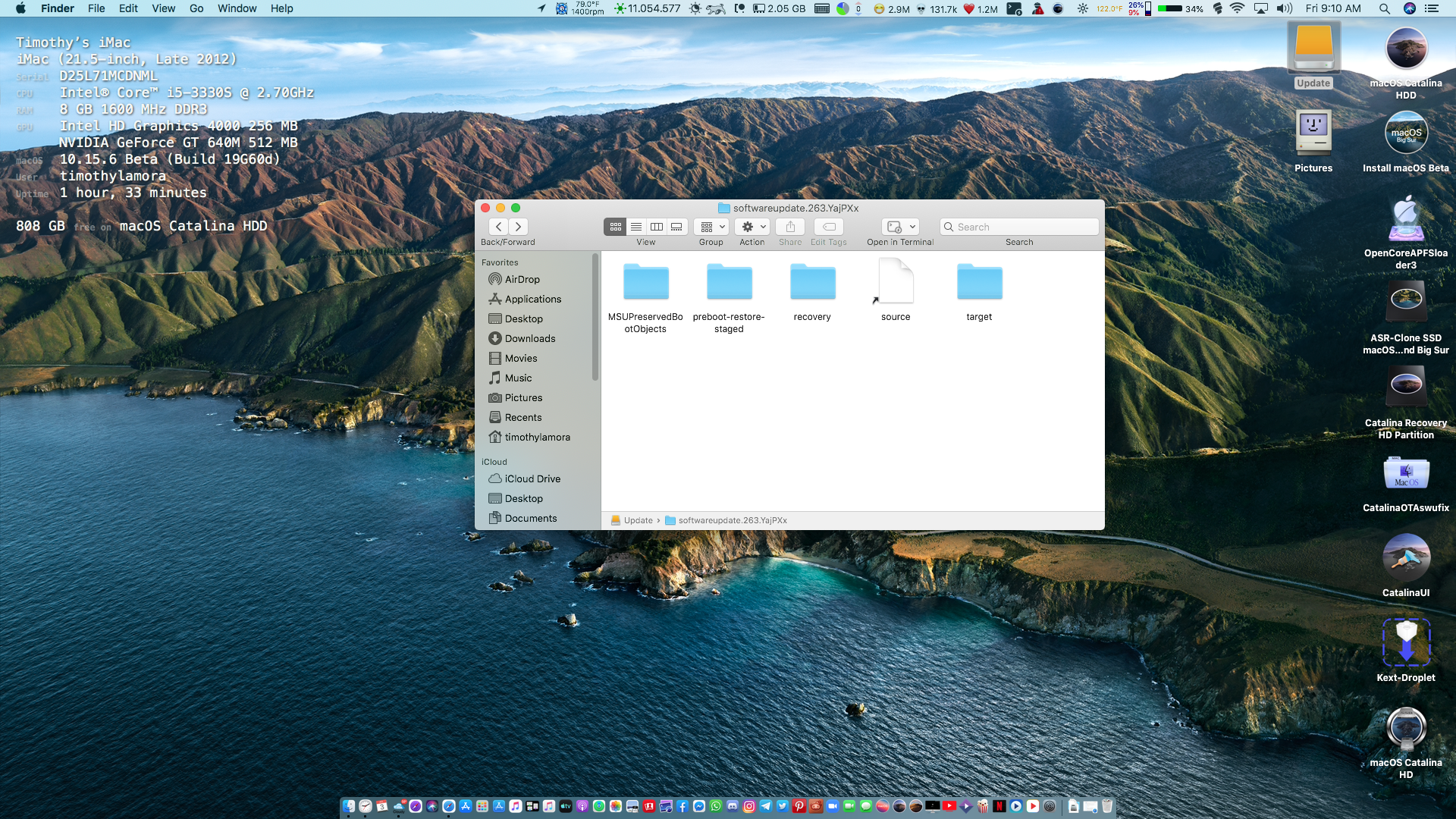Open AirDrop in the sidebar
The width and height of the screenshot is (1456, 819).
click(x=522, y=280)
